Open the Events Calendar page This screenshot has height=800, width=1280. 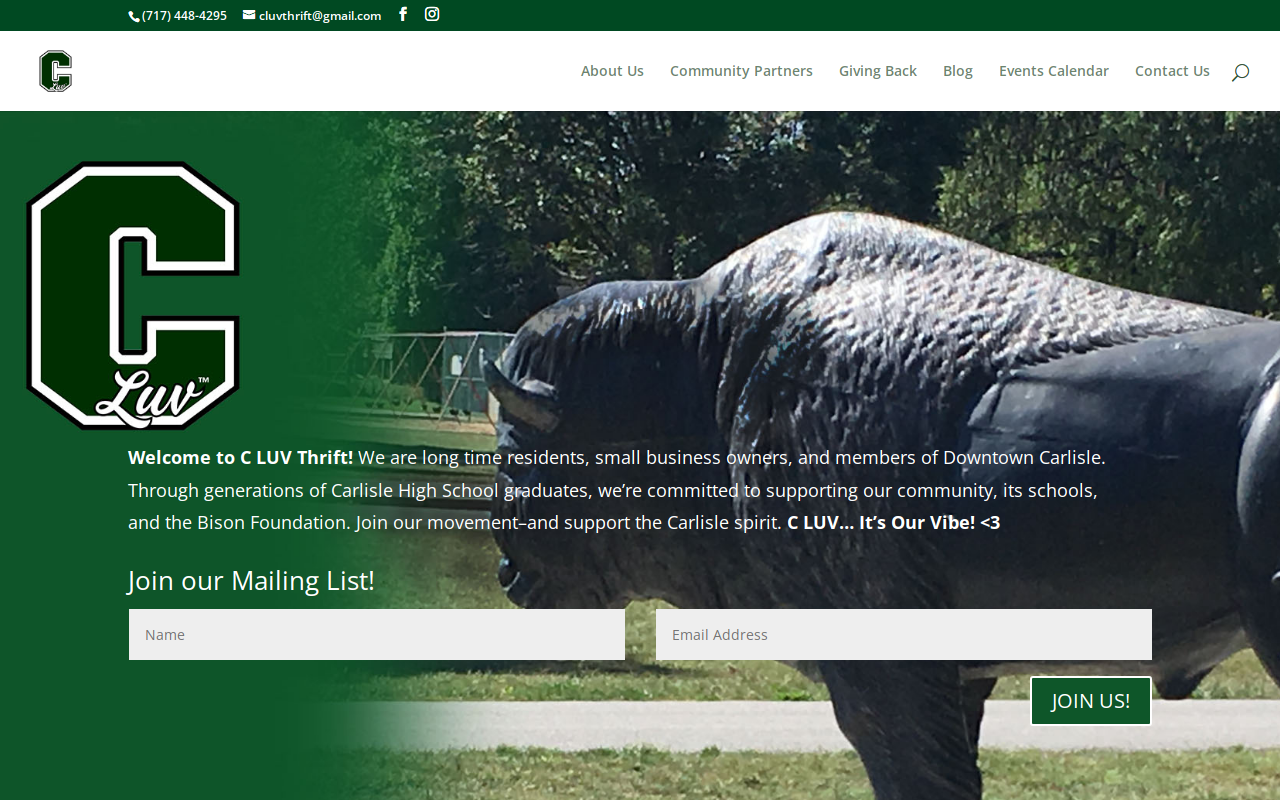1054,71
